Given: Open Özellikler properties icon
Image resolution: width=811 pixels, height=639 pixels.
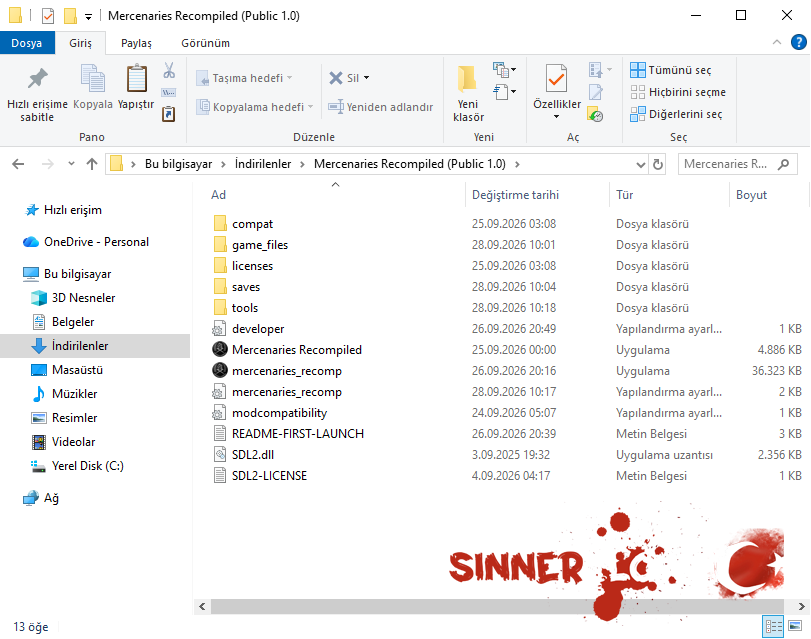Looking at the screenshot, I should [557, 79].
